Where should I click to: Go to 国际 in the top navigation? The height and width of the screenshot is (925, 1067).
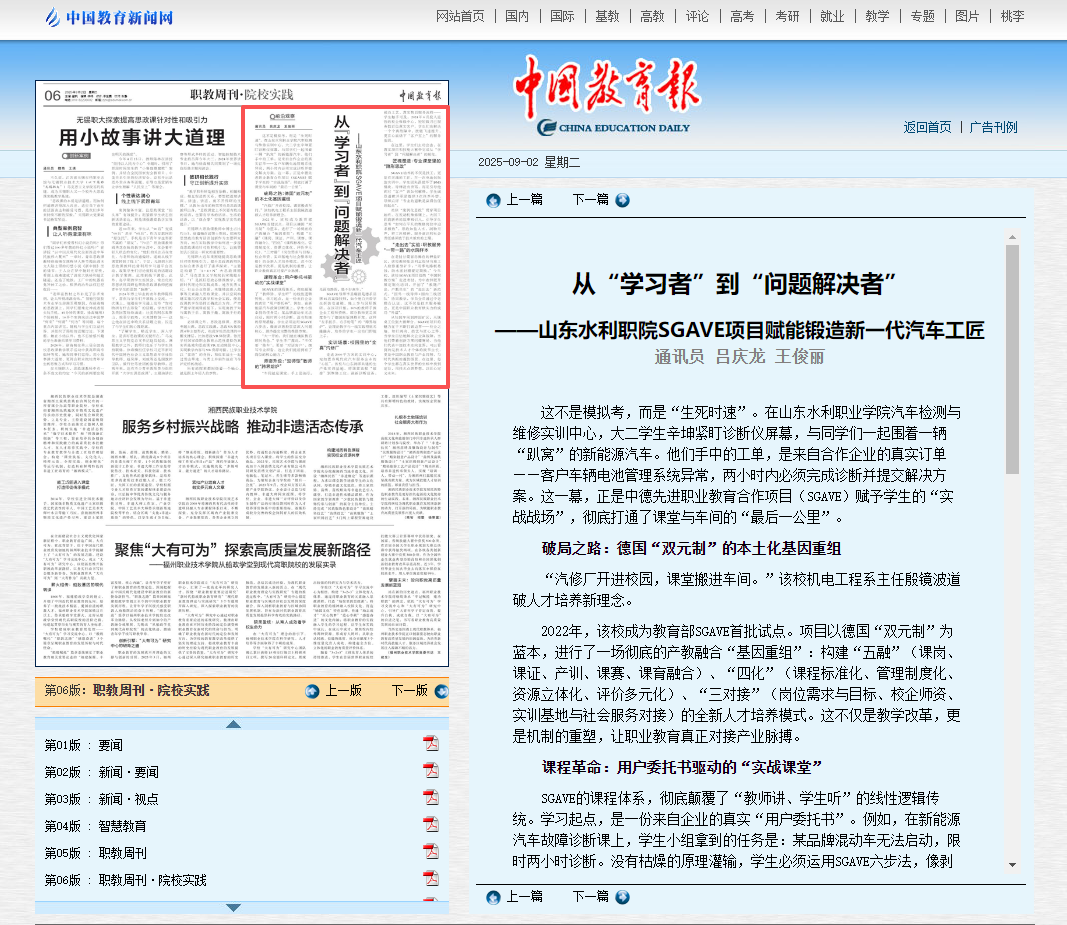point(562,16)
